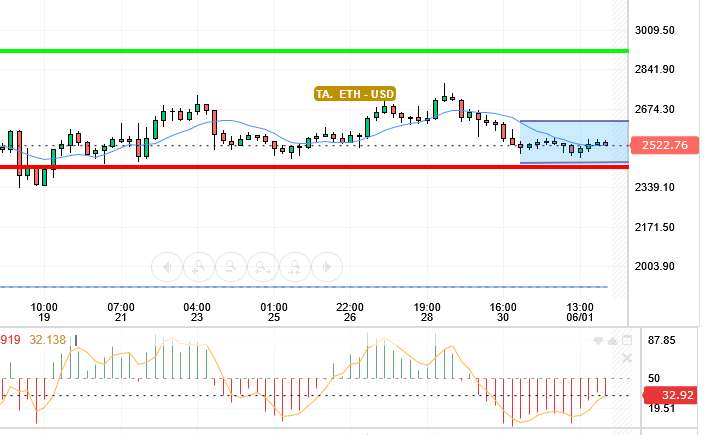Select the blue shaded rectangle drawing
This screenshot has height=435, width=705.
tap(574, 142)
